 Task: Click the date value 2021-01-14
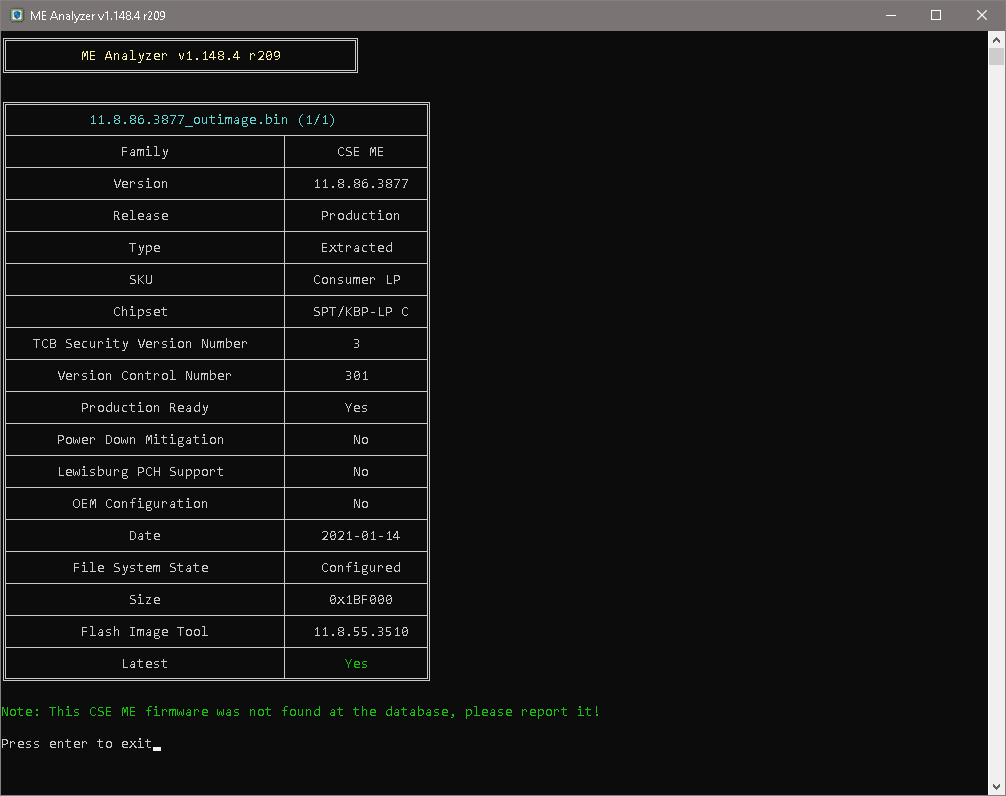360,536
